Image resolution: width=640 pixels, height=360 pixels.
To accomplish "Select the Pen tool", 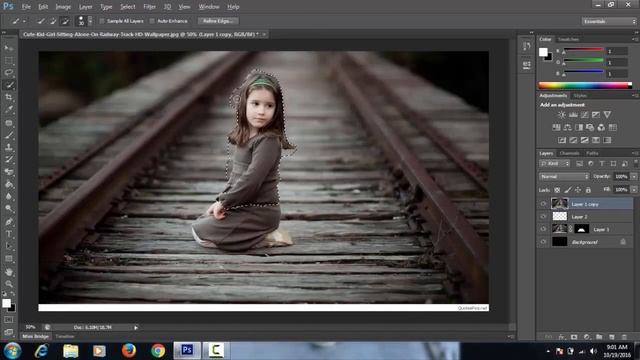I will 9,222.
